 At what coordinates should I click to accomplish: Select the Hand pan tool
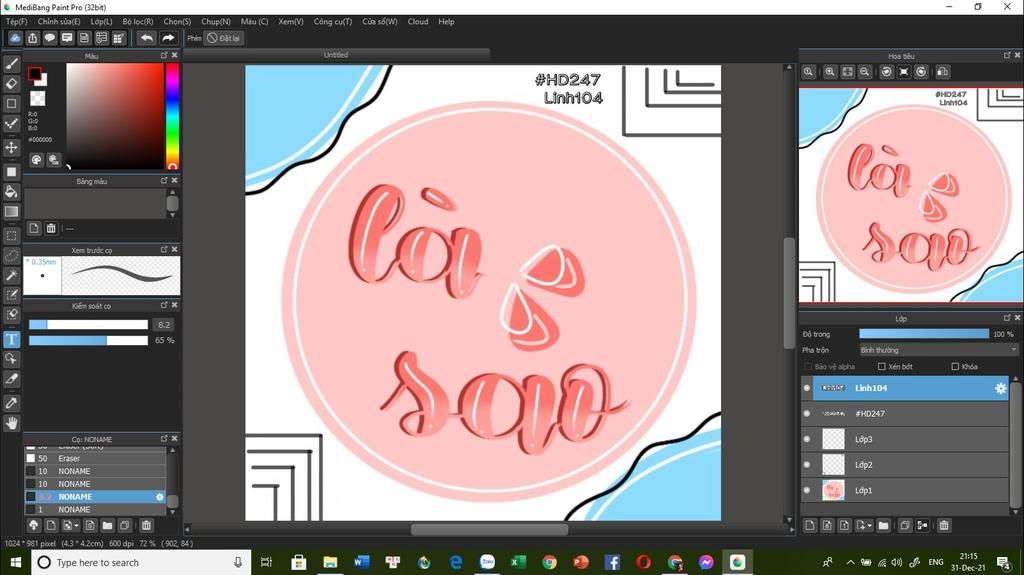pyautogui.click(x=11, y=423)
